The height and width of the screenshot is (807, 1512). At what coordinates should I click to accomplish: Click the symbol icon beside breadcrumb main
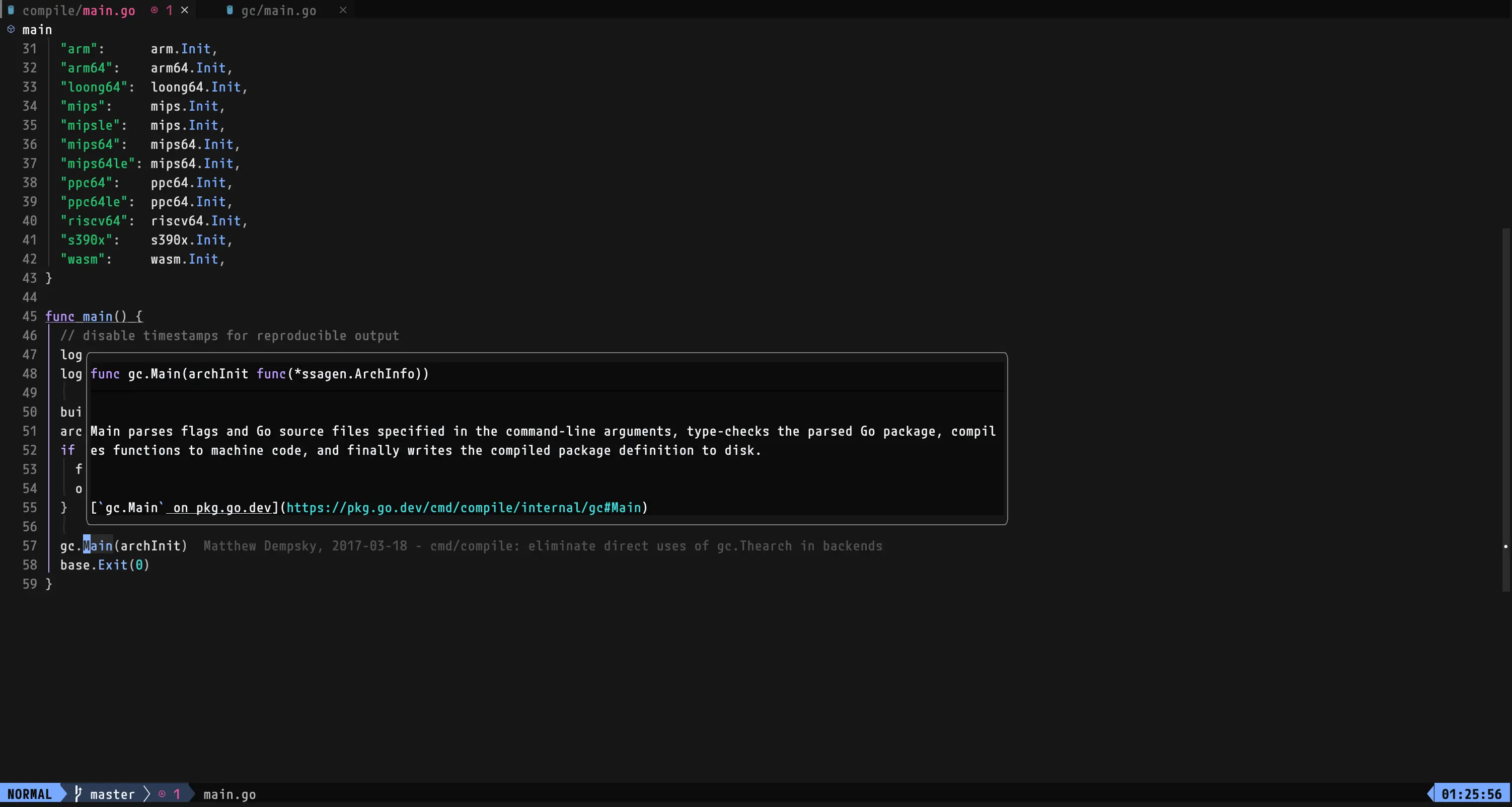coord(11,29)
